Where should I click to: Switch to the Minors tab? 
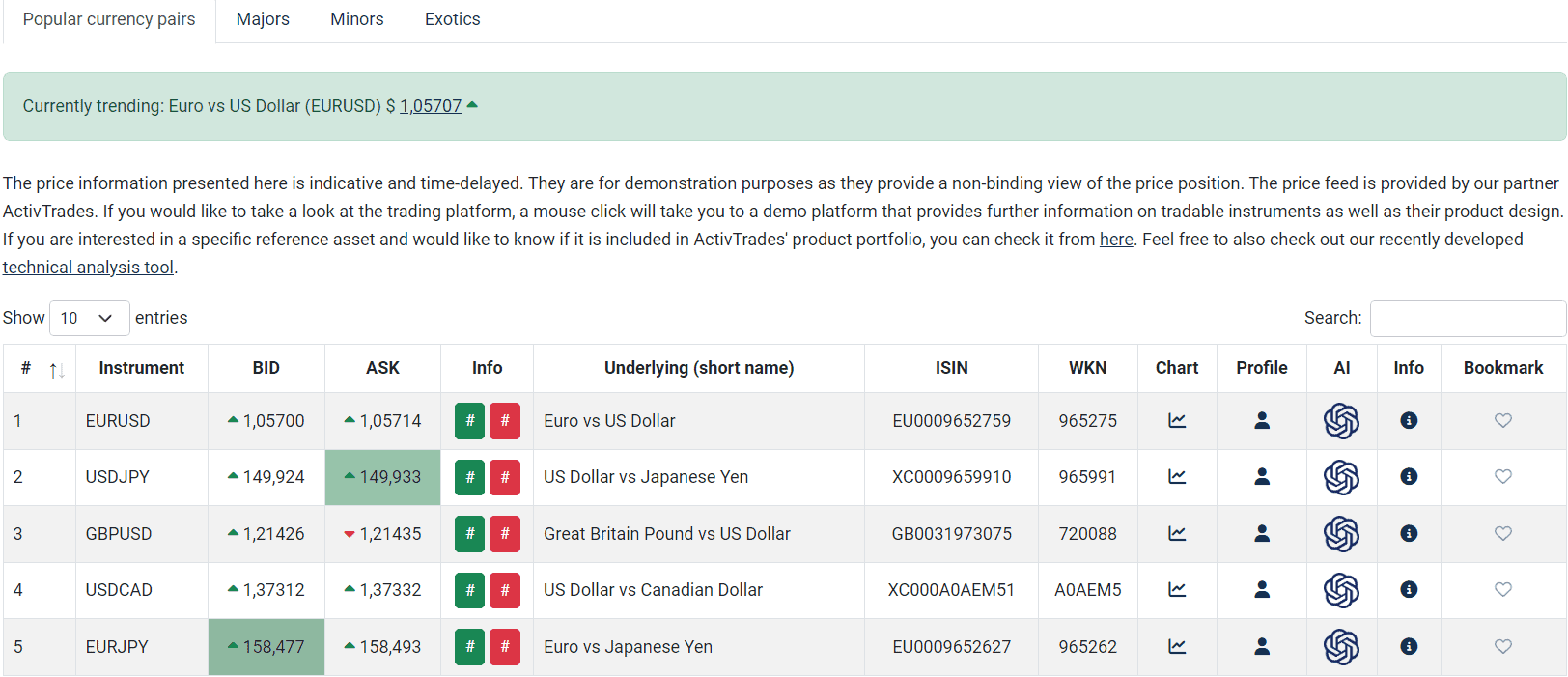pos(357,19)
